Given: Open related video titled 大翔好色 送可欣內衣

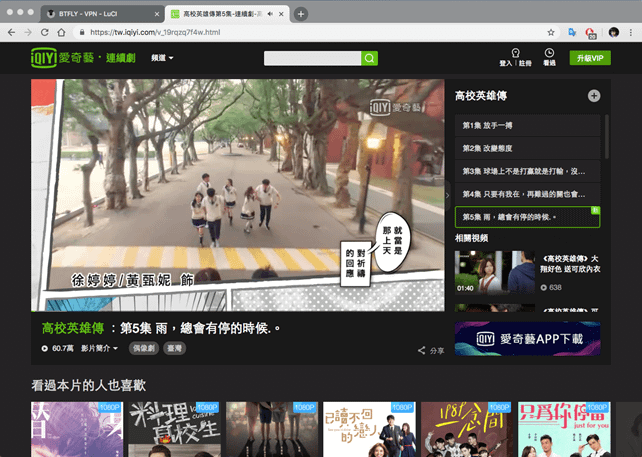Looking at the screenshot, I should click(x=570, y=264).
